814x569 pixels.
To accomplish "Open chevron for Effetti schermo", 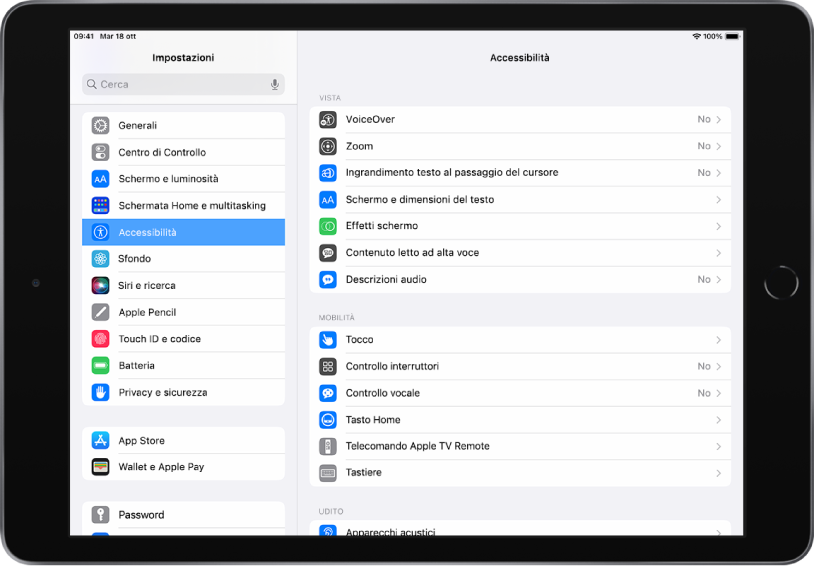I will pos(718,226).
